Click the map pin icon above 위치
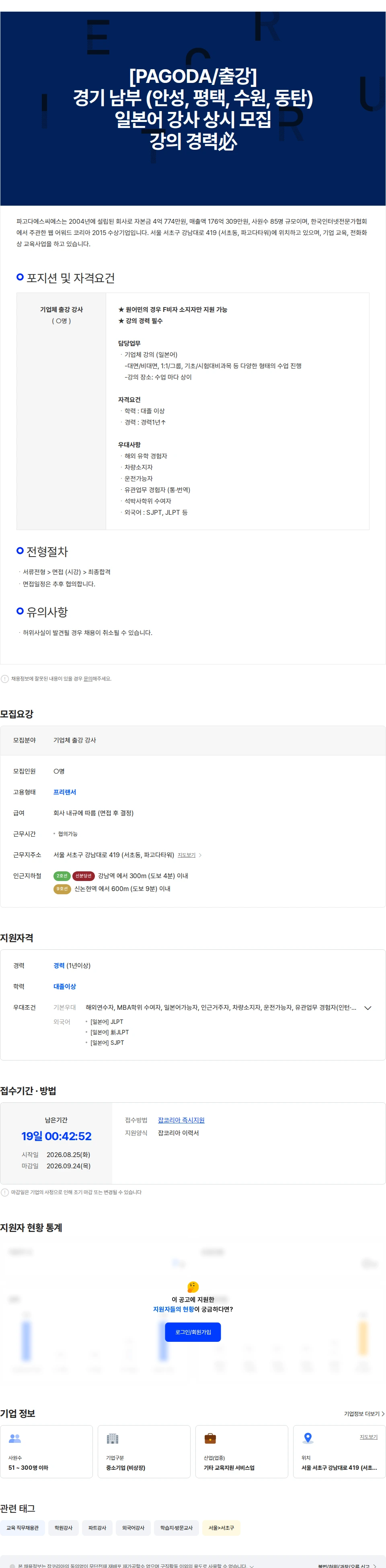The width and height of the screenshot is (386, 1568). (308, 1438)
